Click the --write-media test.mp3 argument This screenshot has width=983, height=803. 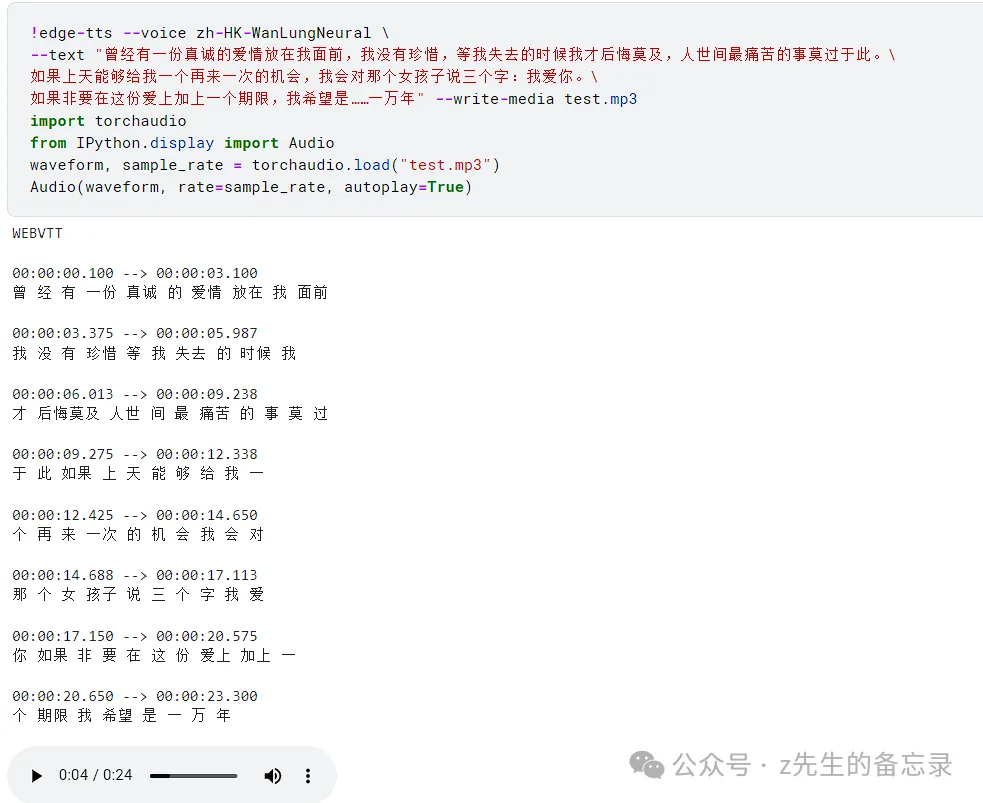pos(536,99)
